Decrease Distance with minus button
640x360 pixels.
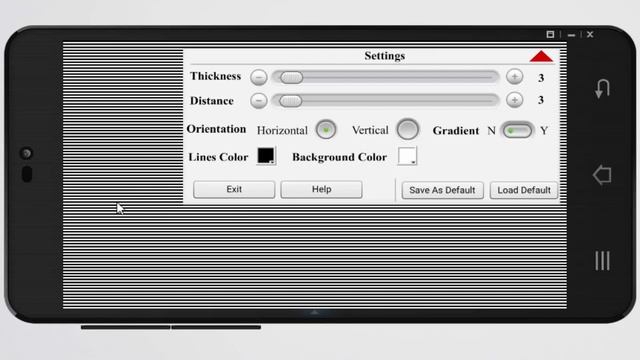pos(259,100)
